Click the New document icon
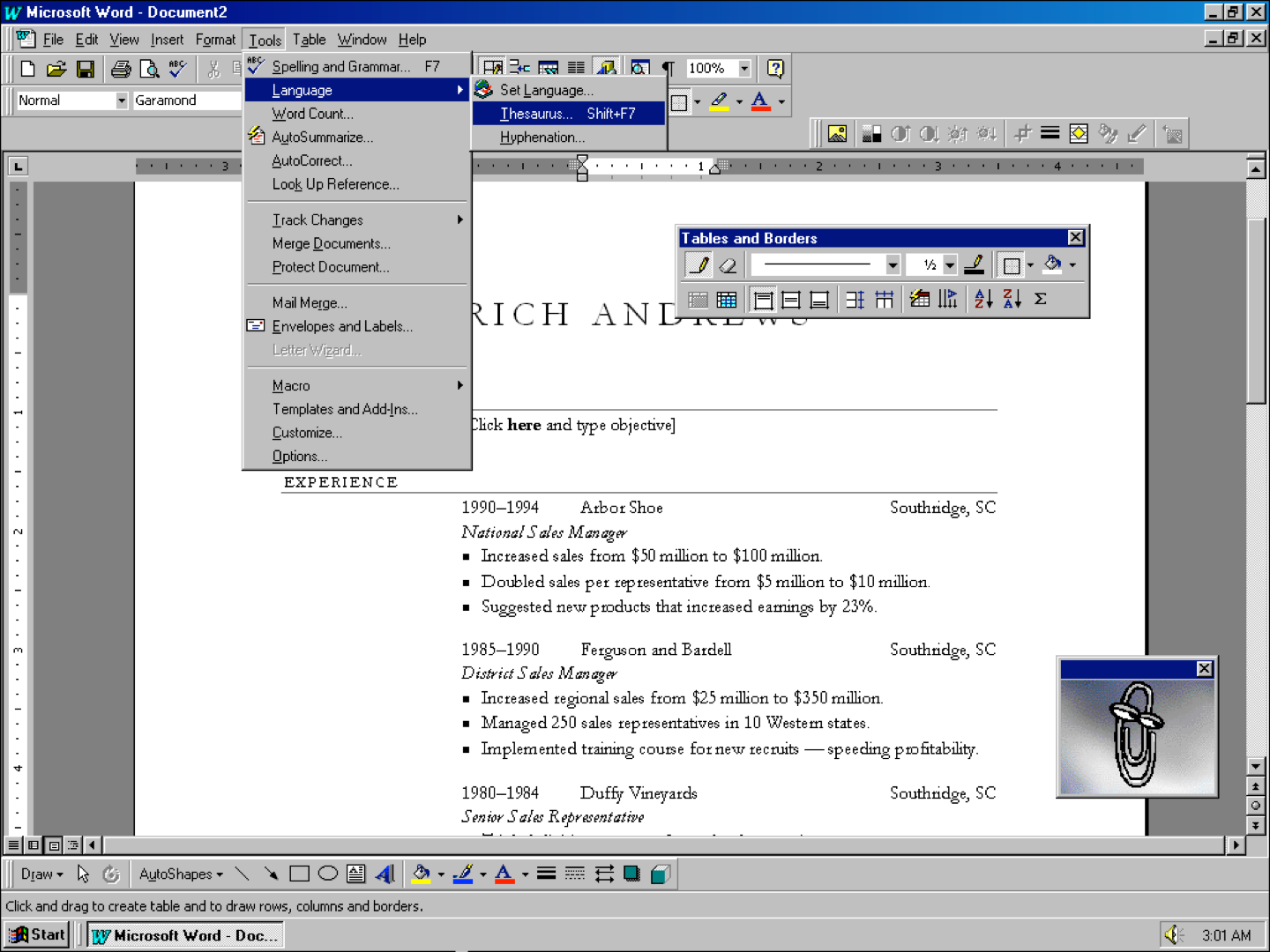This screenshot has height=952, width=1270. tap(28, 69)
